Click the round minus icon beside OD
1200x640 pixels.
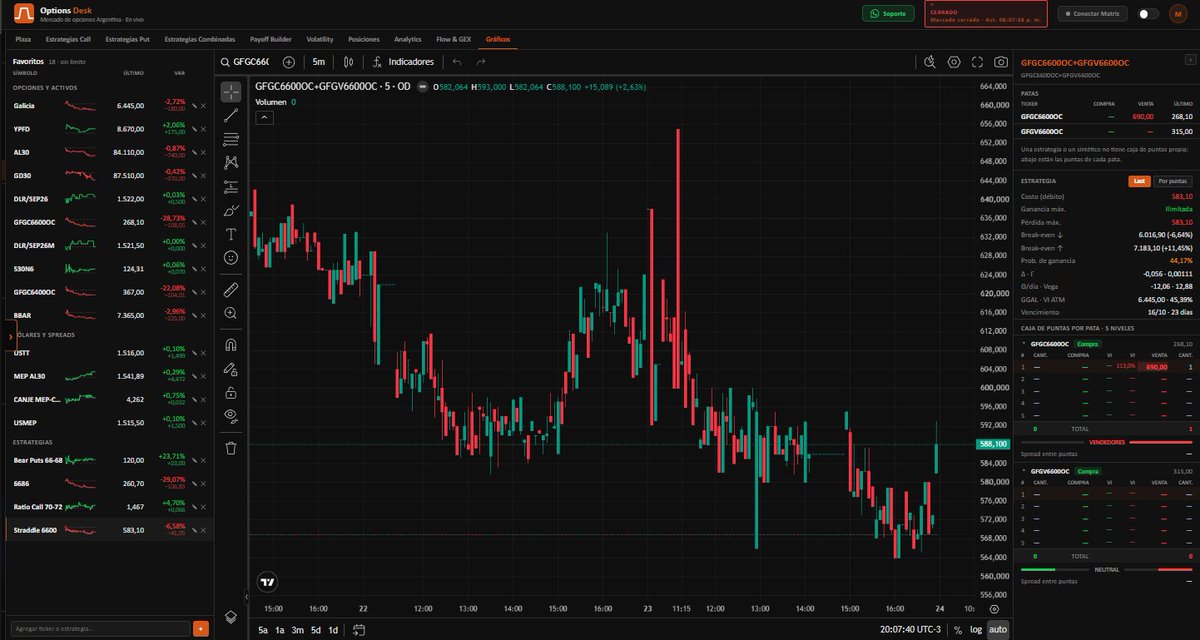(423, 87)
